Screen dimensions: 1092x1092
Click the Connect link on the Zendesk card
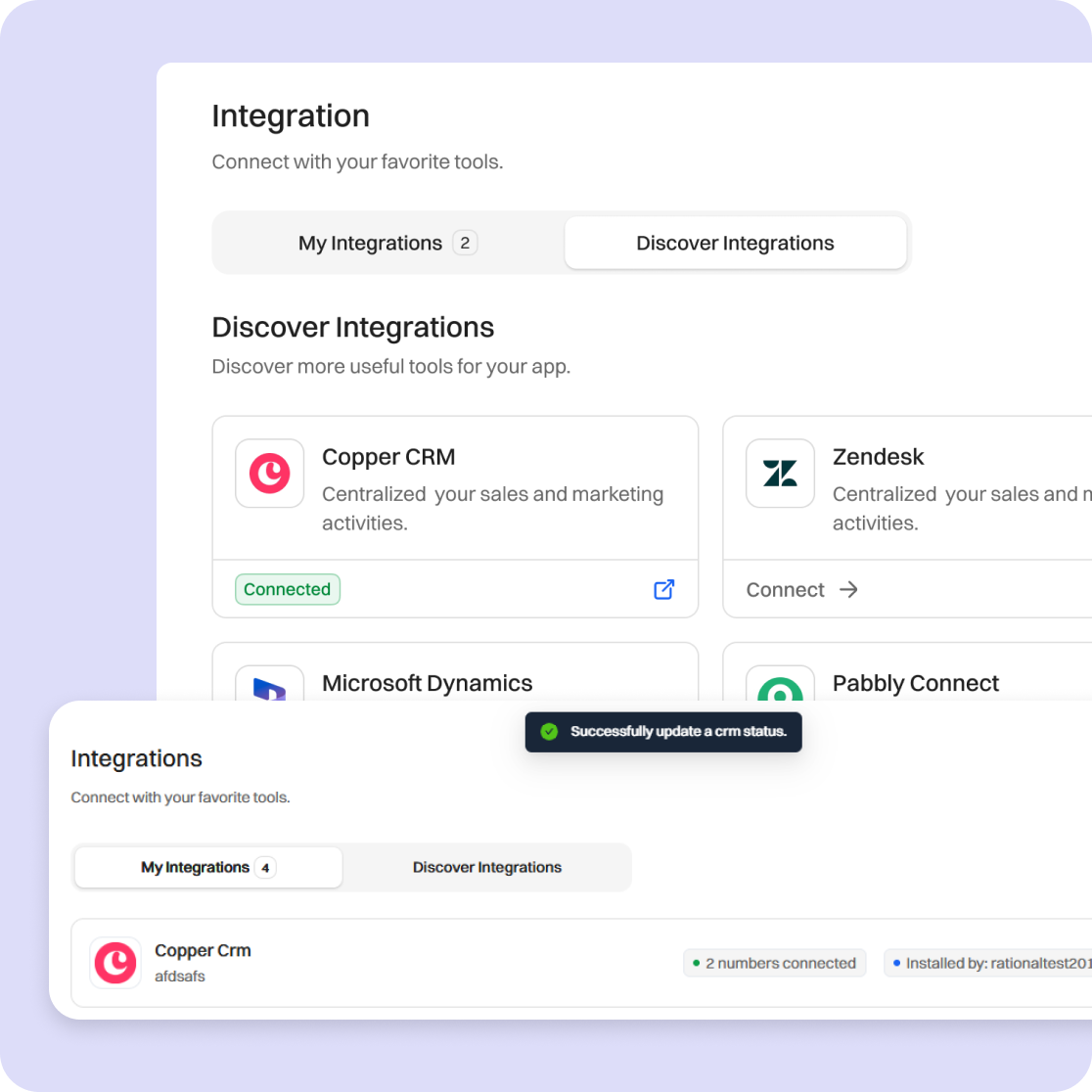[x=786, y=590]
